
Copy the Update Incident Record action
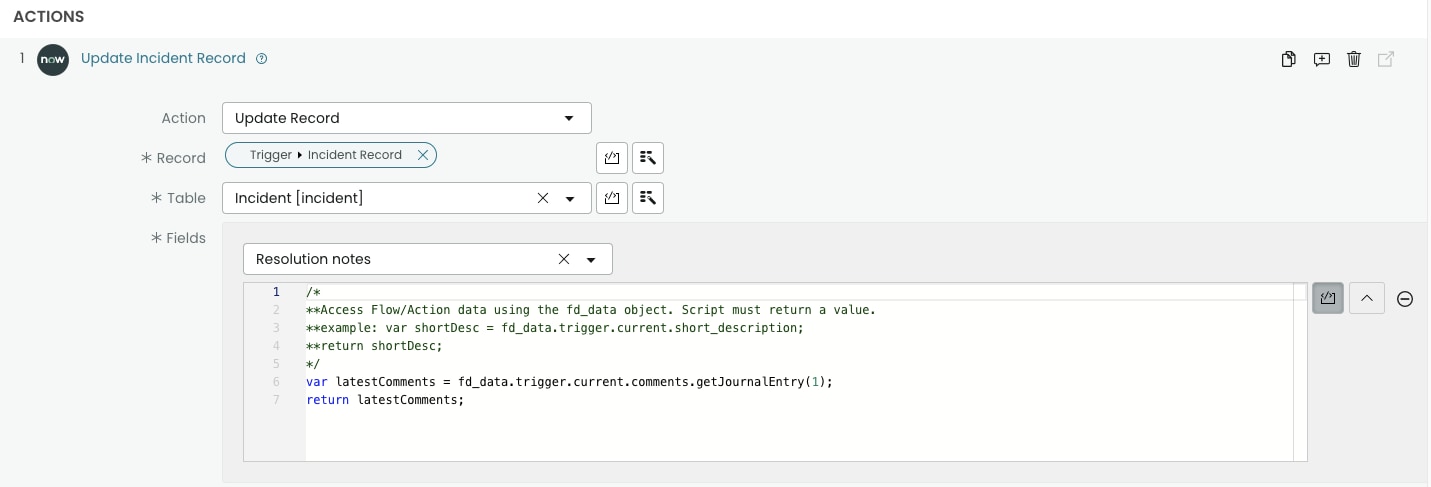[x=1289, y=59]
